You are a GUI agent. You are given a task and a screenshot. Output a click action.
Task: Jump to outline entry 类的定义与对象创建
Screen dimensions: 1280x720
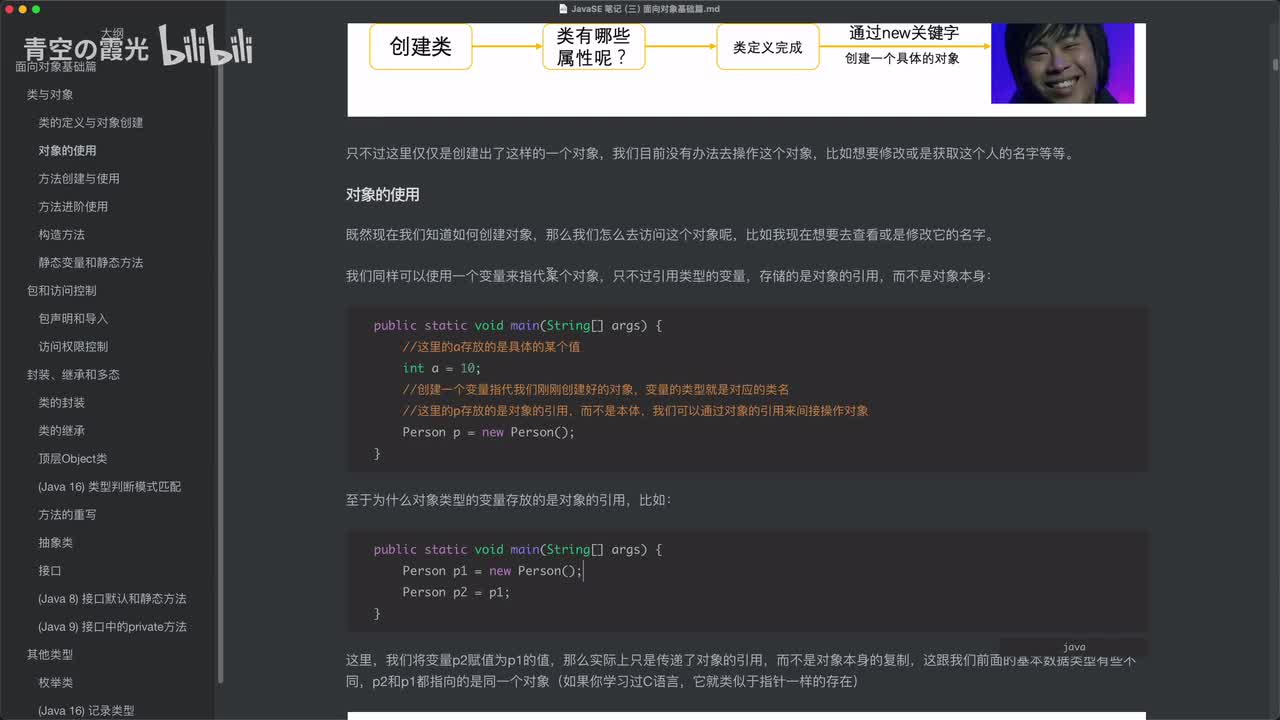click(x=91, y=123)
